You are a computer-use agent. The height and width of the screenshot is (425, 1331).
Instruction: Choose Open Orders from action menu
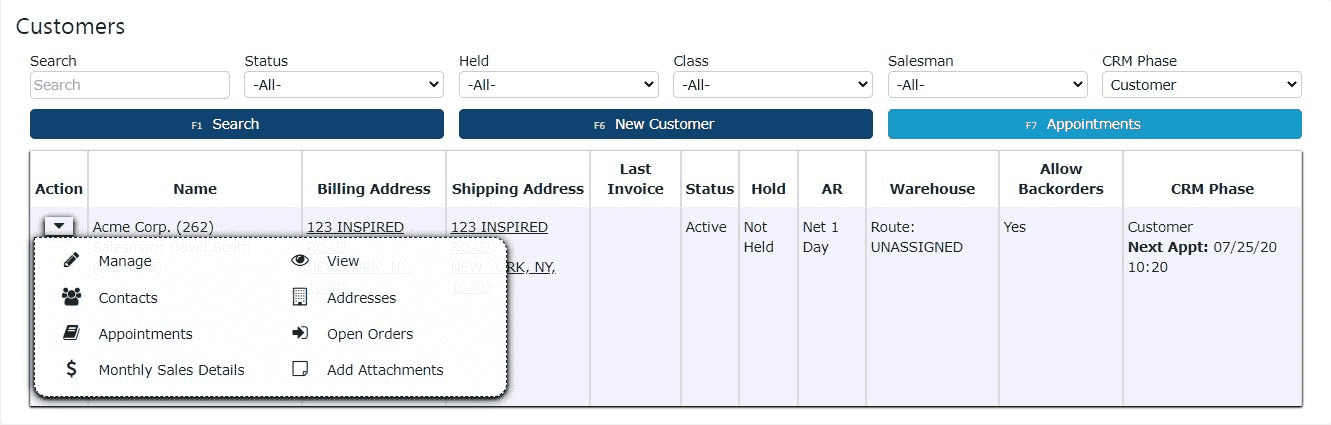[370, 334]
